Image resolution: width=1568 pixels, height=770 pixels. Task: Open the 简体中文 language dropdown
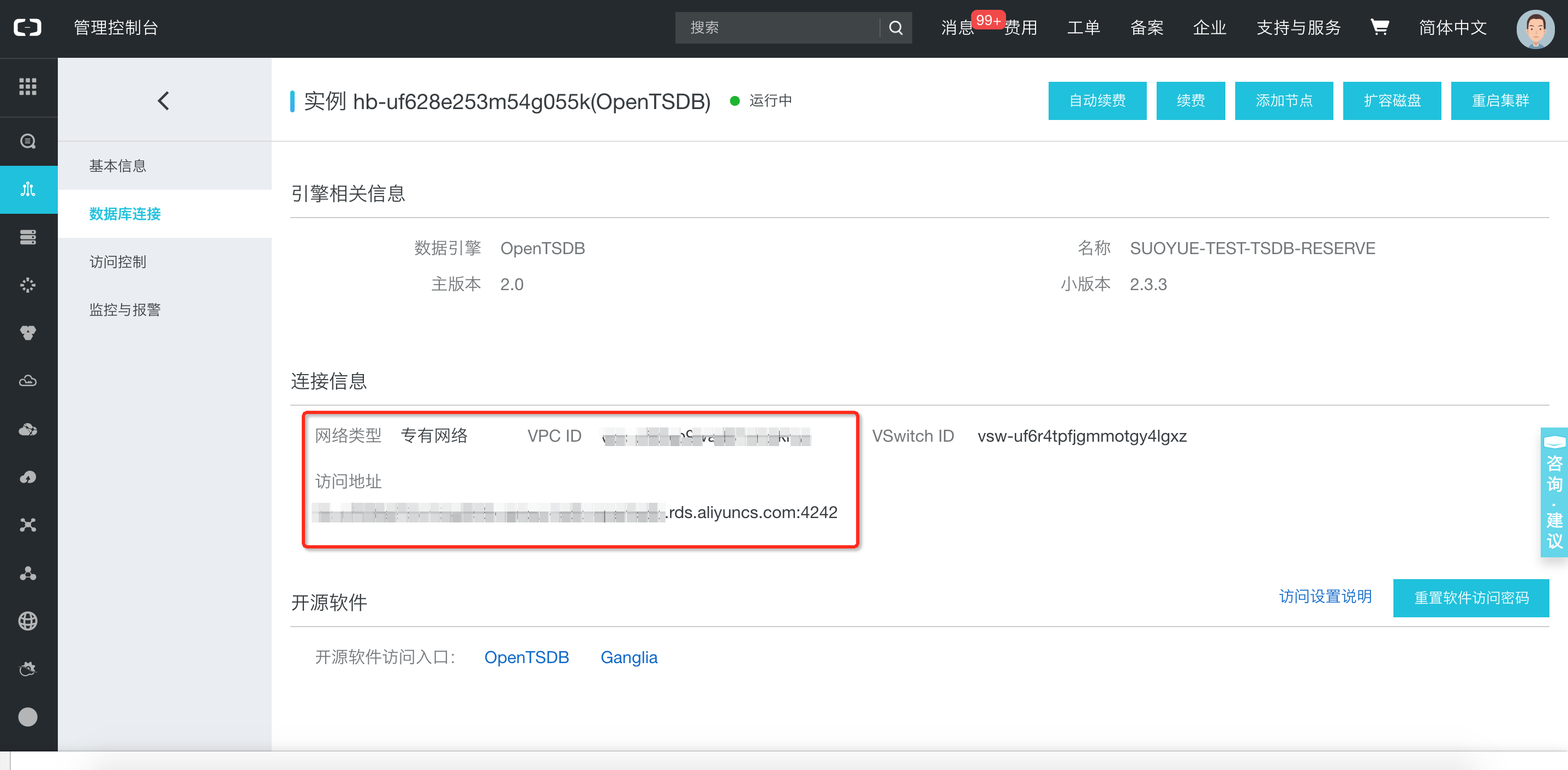pos(1453,27)
